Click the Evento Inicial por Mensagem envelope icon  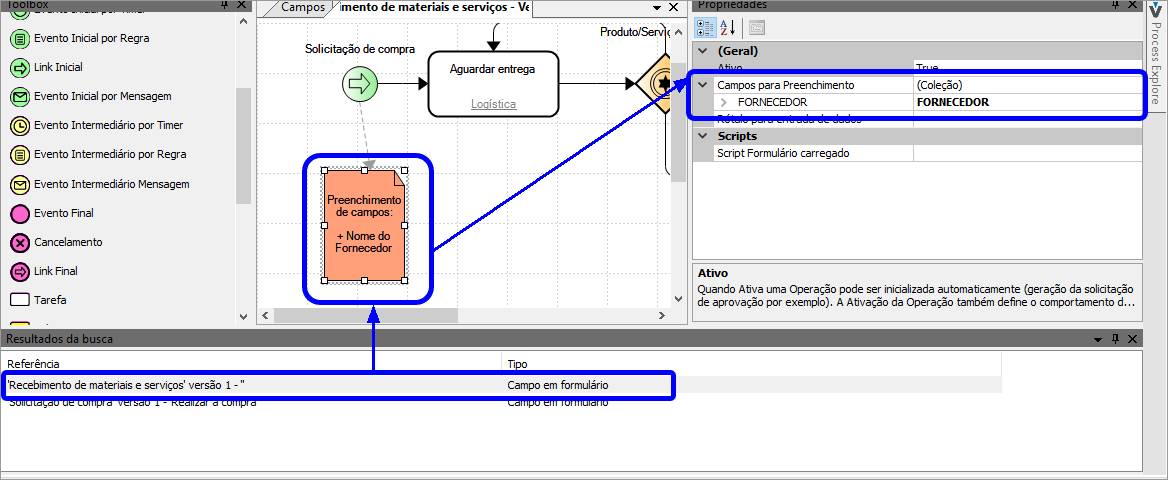[19, 97]
